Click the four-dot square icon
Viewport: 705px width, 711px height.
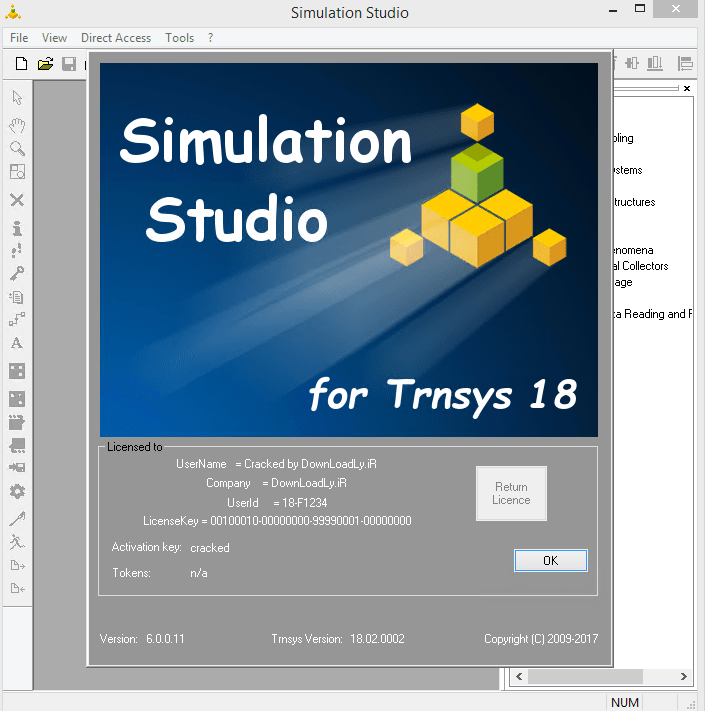[x=17, y=371]
